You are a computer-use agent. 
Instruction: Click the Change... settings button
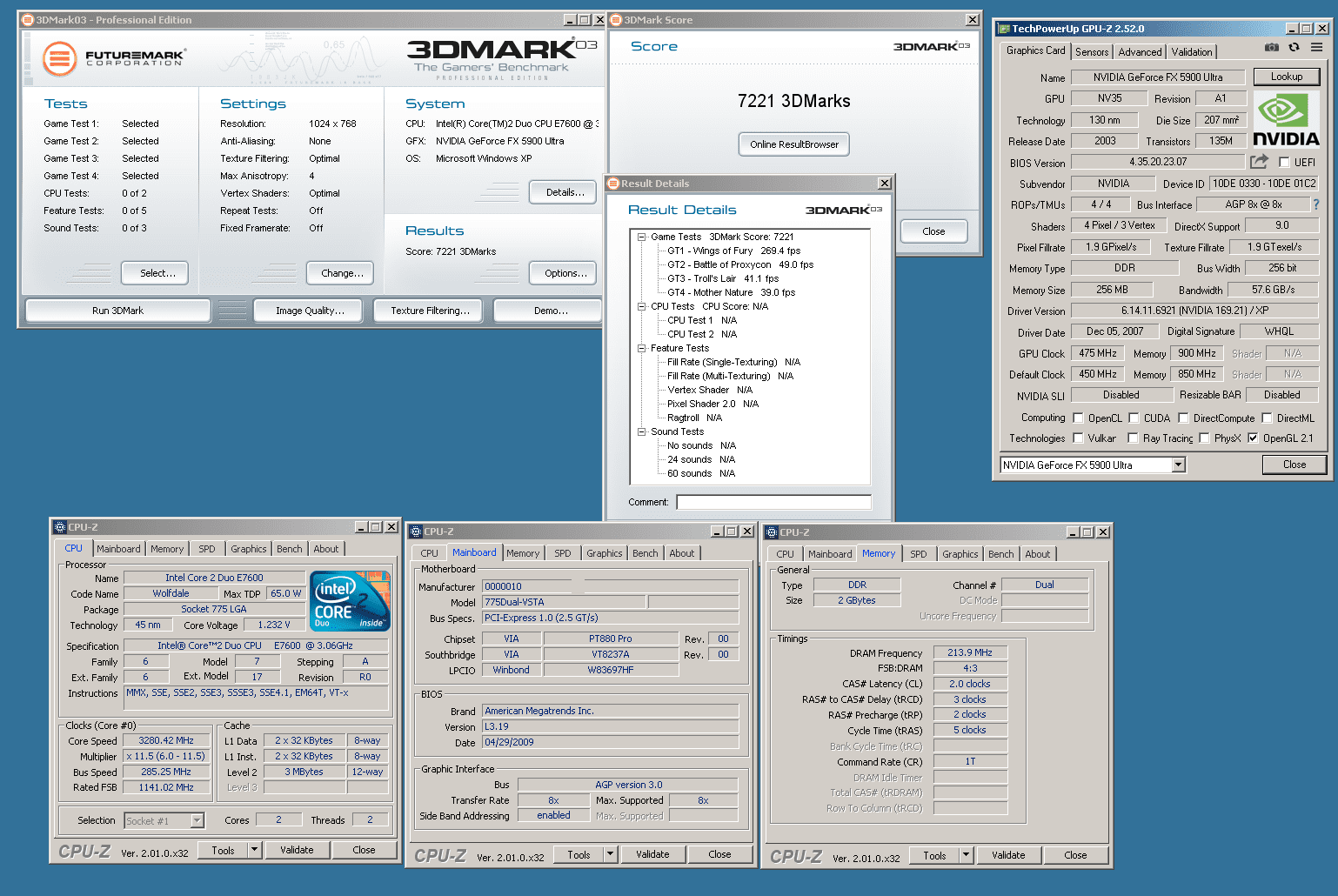(x=342, y=273)
